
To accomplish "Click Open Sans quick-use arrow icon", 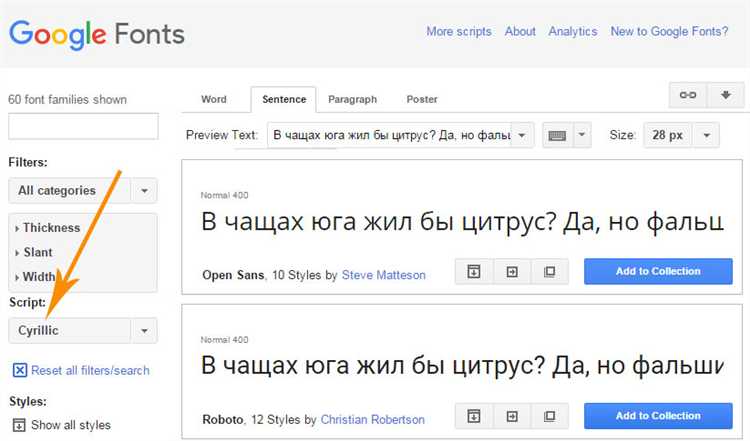I will tap(512, 272).
